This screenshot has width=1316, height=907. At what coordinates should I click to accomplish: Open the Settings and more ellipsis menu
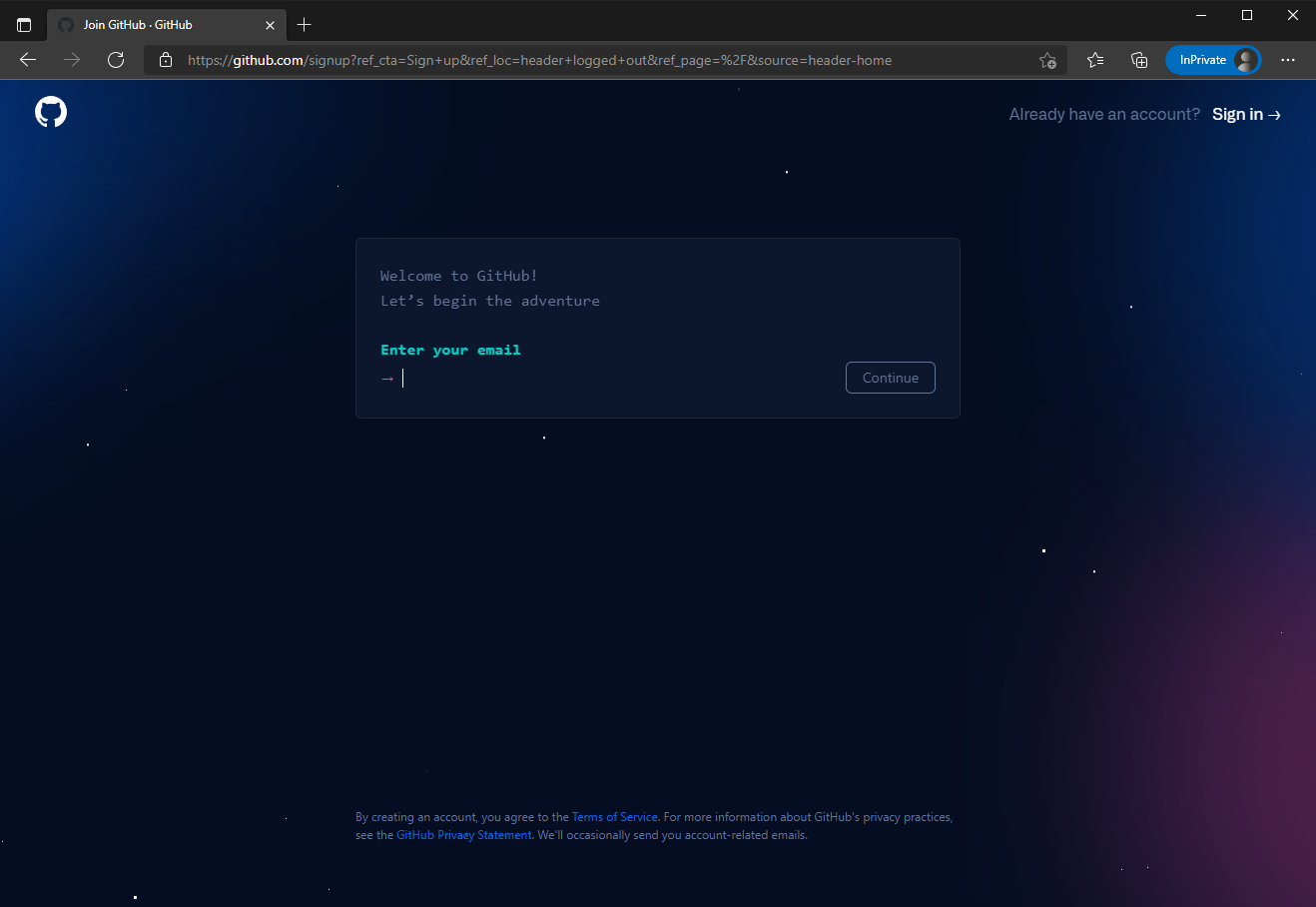point(1288,60)
